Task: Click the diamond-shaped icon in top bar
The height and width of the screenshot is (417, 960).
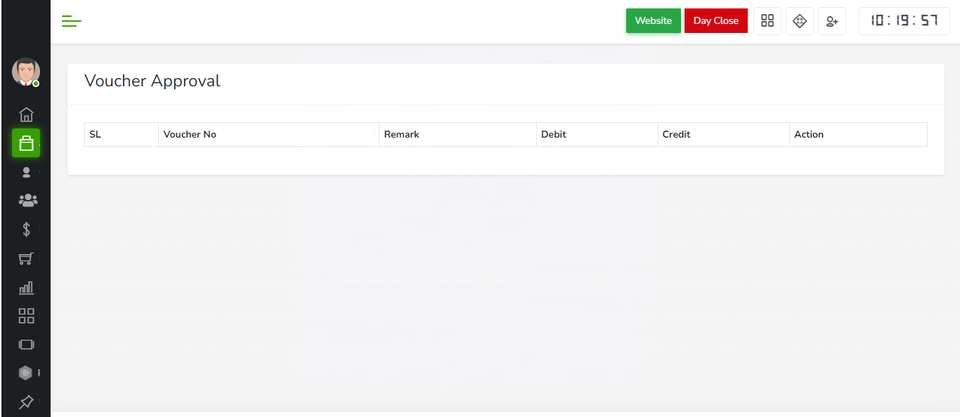Action: [800, 21]
